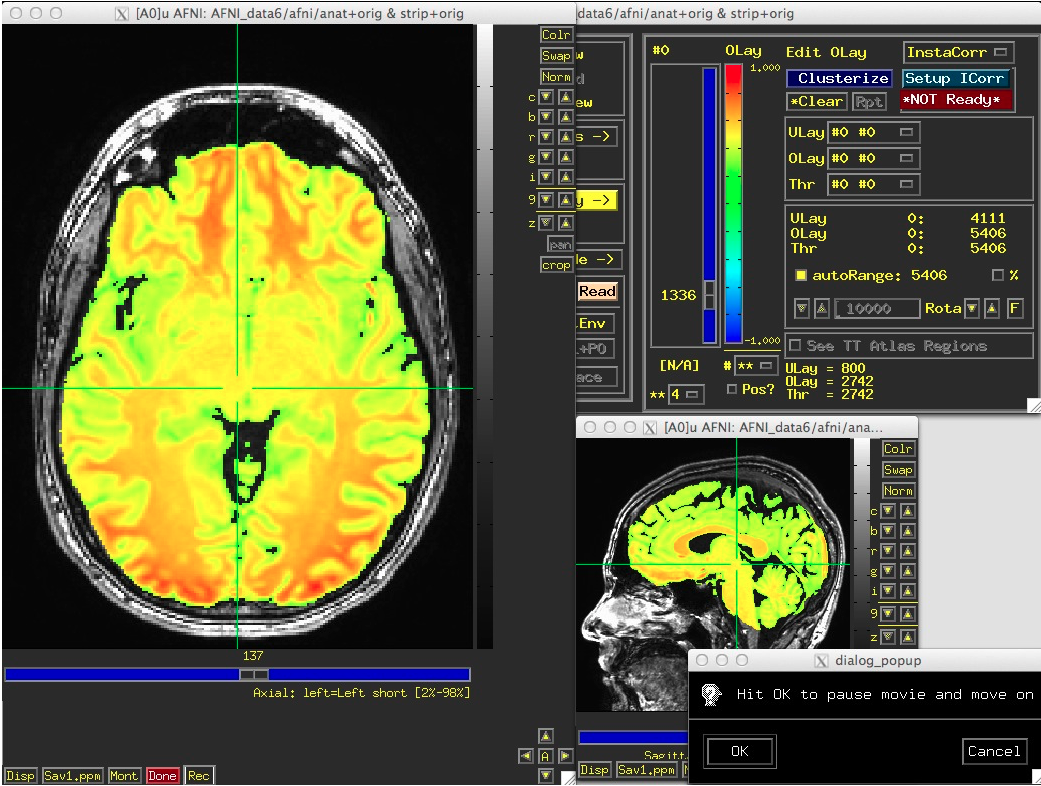The image size is (1041, 786).
Task: Click the contrast 'c' up arrow in axial viewer
Action: [566, 97]
